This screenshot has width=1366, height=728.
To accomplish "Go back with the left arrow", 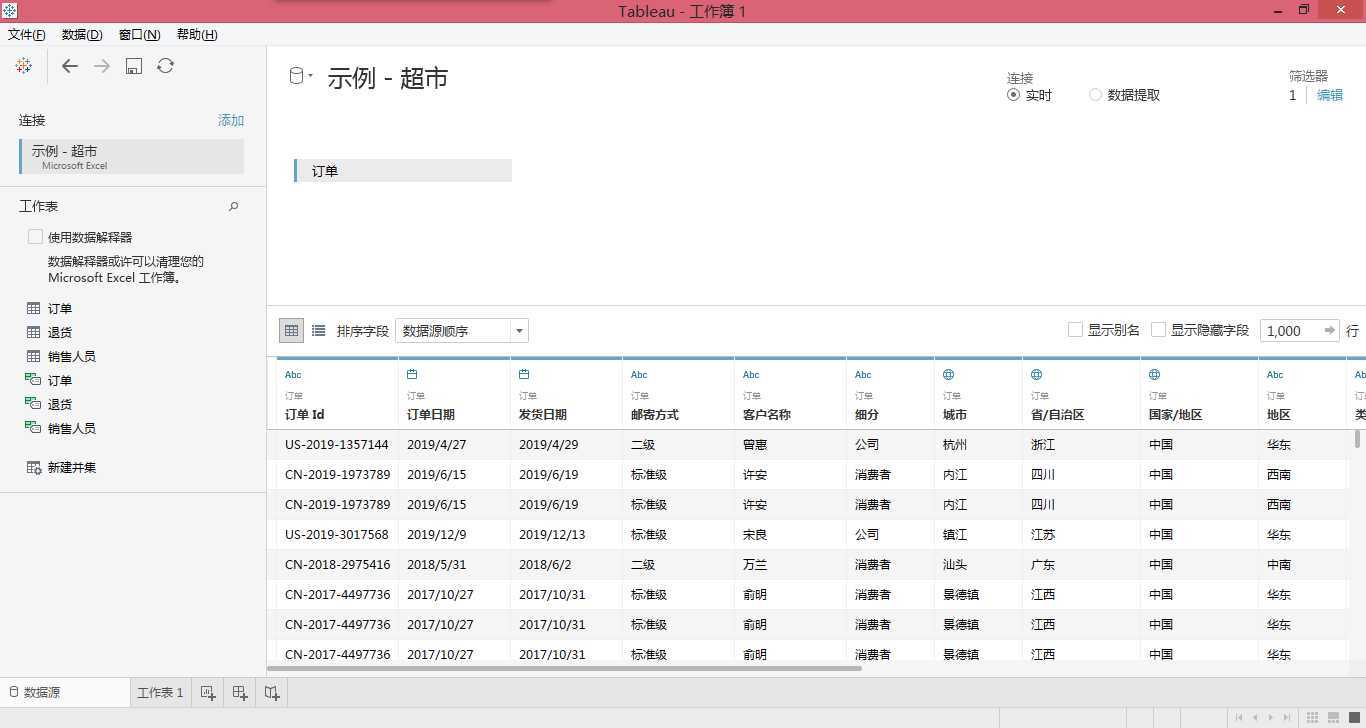I will tap(69, 66).
